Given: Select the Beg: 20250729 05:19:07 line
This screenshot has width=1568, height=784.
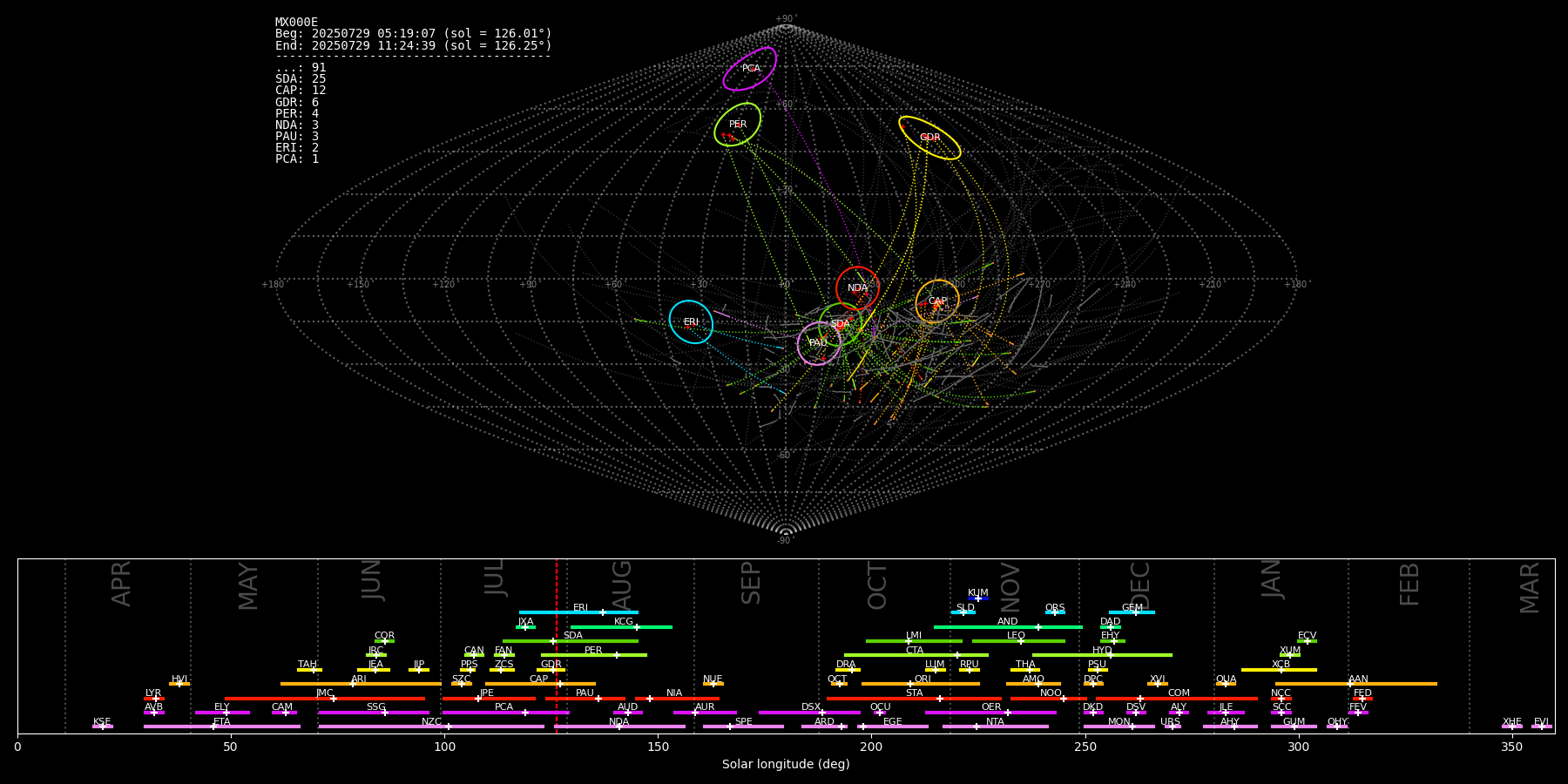Looking at the screenshot, I should click(x=414, y=34).
